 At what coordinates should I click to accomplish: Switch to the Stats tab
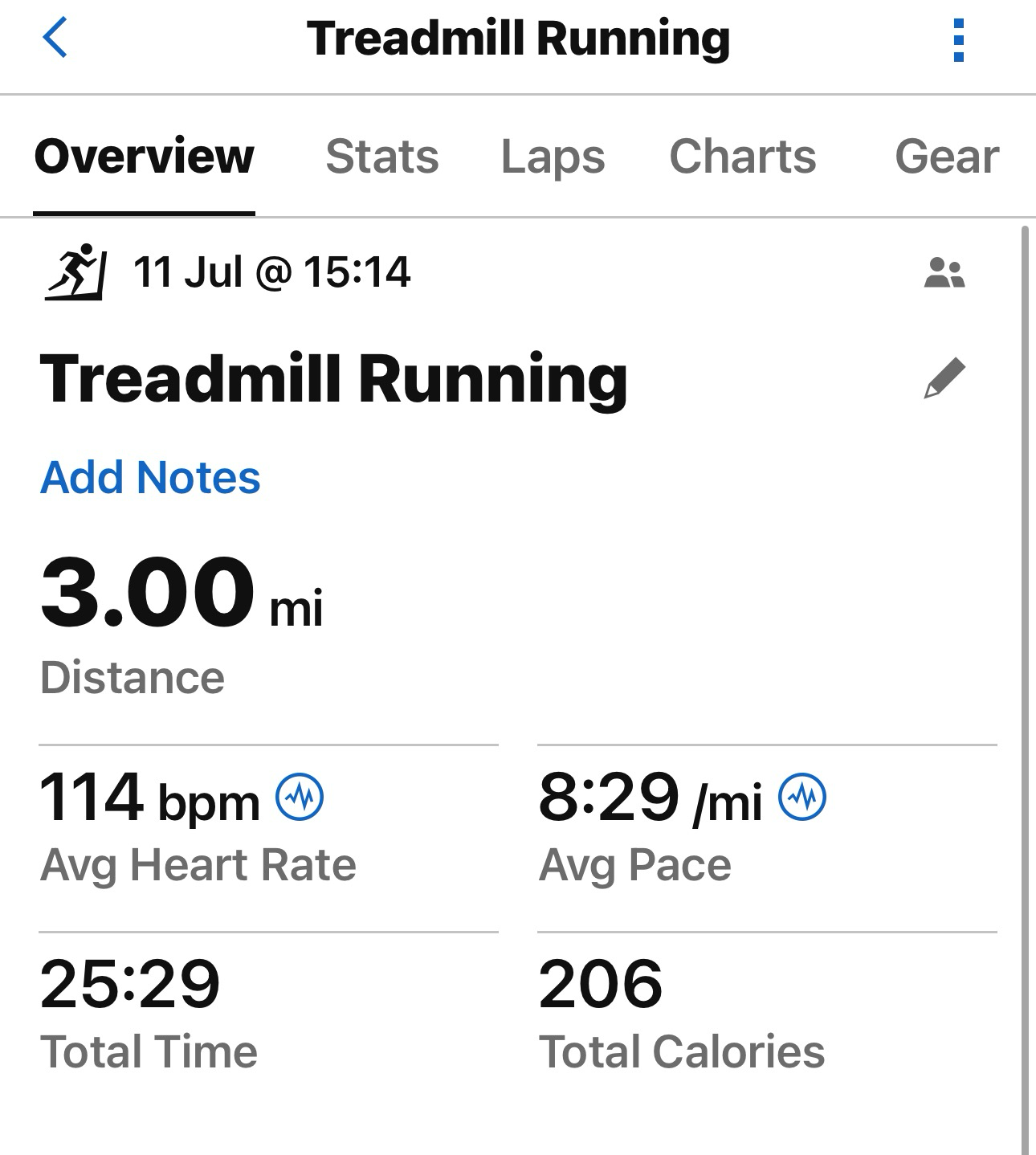(382, 156)
